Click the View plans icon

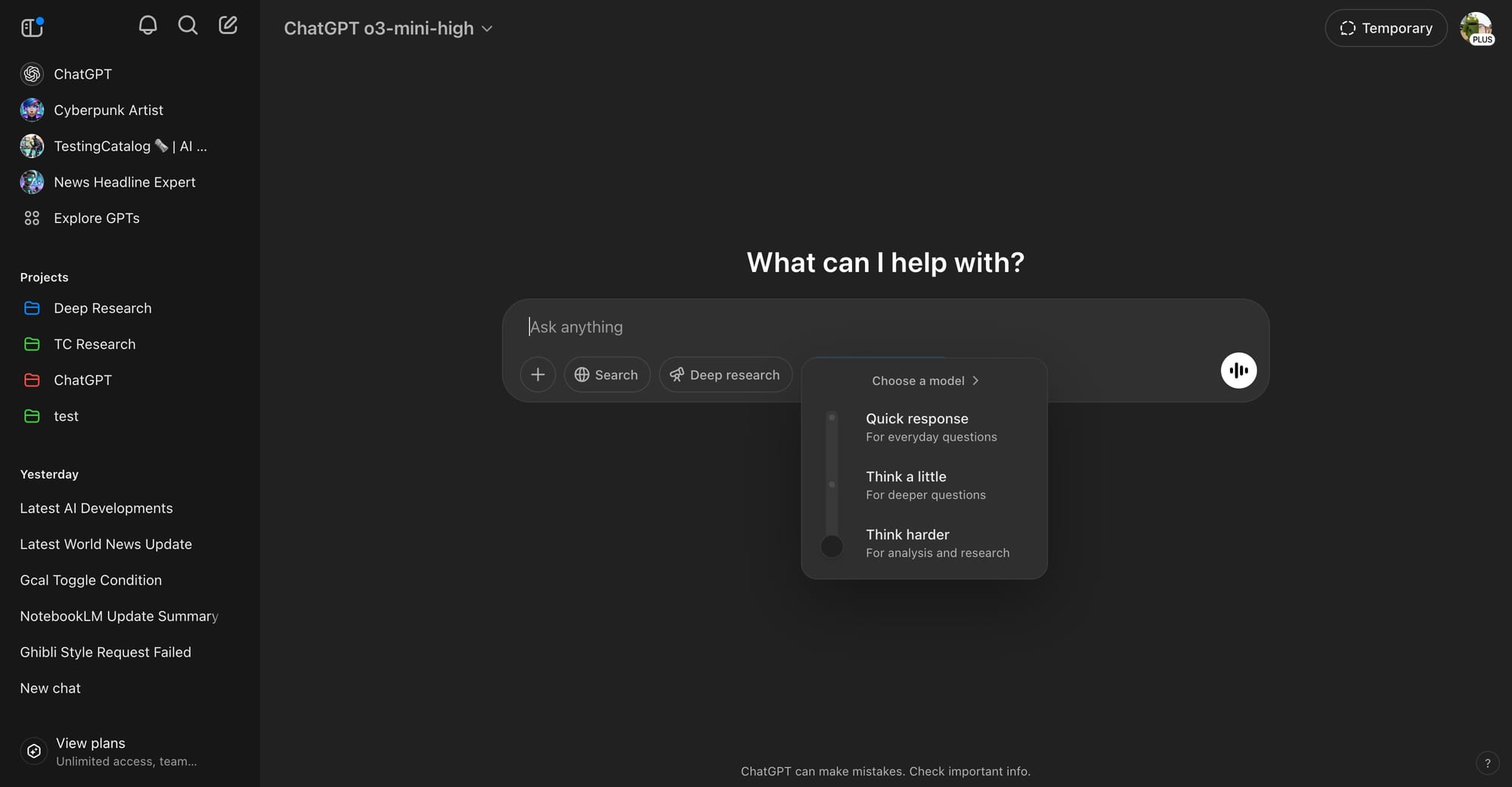point(34,751)
